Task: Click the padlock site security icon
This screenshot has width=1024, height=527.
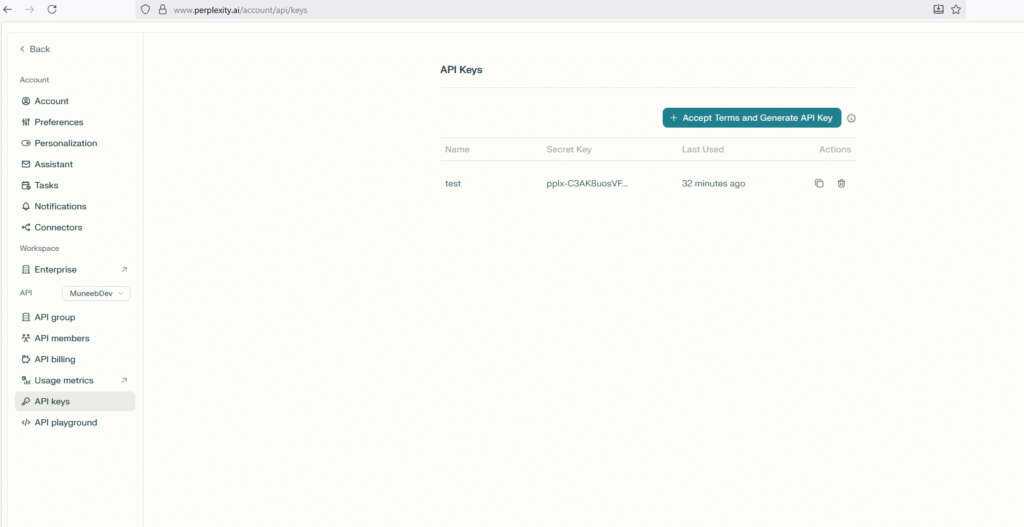Action: [x=162, y=9]
